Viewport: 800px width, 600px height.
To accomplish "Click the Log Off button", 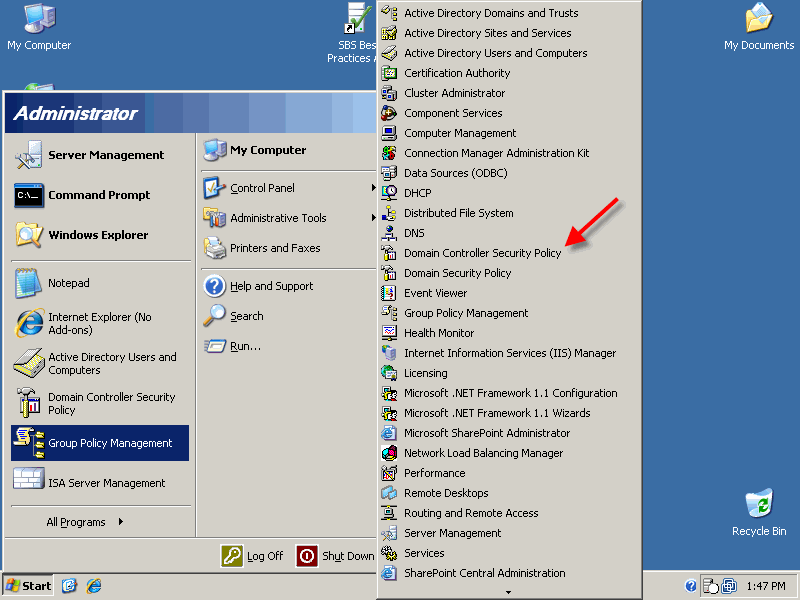I will [x=253, y=556].
